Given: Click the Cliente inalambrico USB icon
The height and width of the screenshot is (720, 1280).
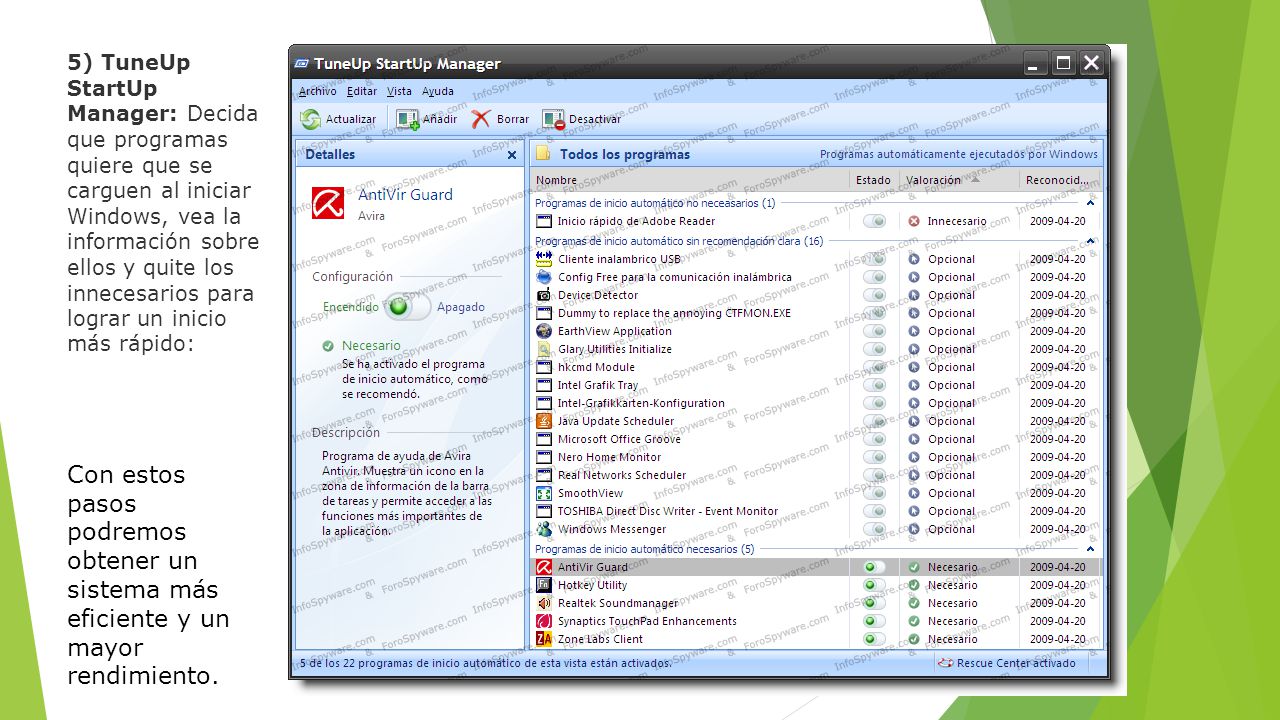Looking at the screenshot, I should [544, 259].
